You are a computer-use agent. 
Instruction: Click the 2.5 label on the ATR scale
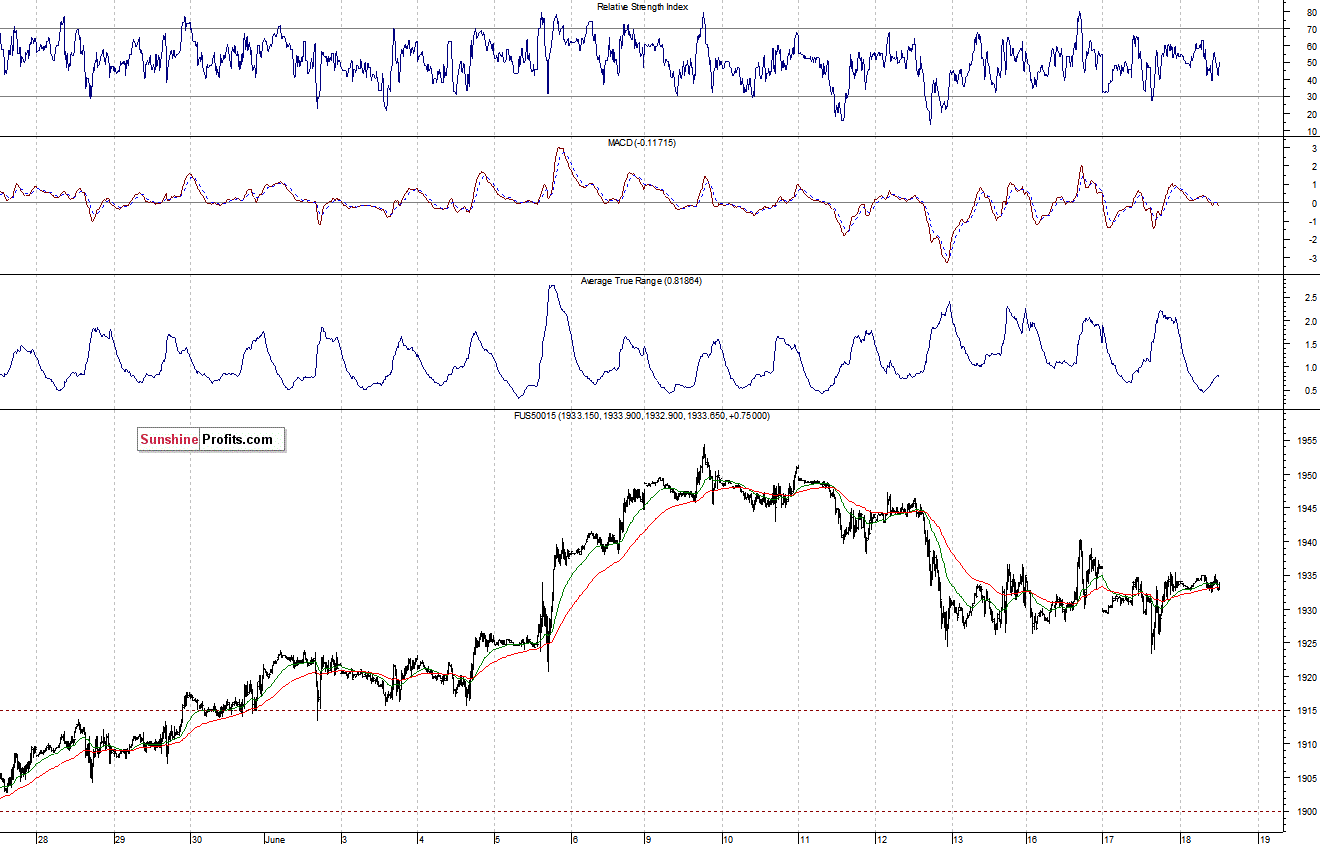coord(1311,298)
